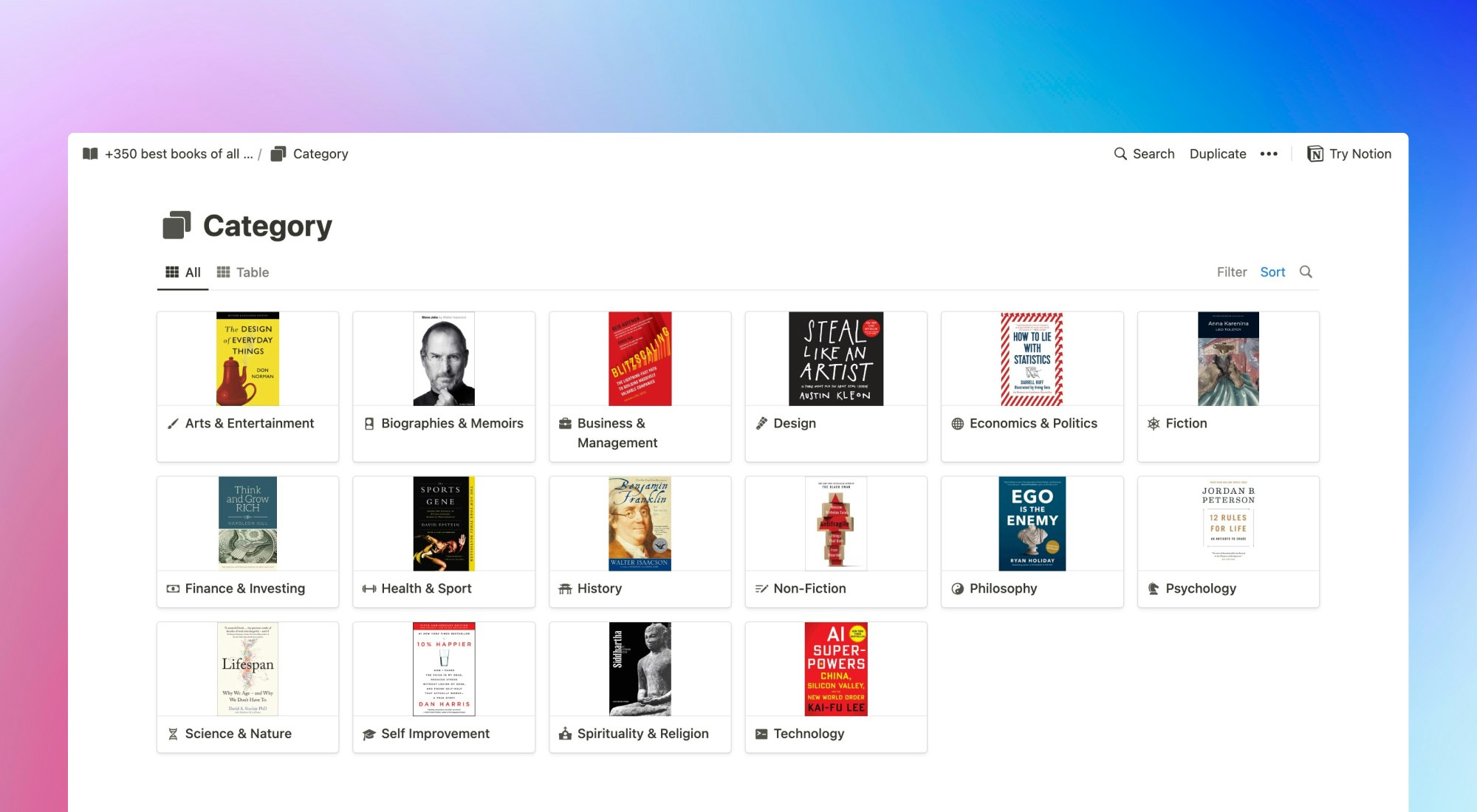The width and height of the screenshot is (1477, 812).
Task: Open the three-dot more options menu
Action: [1269, 154]
